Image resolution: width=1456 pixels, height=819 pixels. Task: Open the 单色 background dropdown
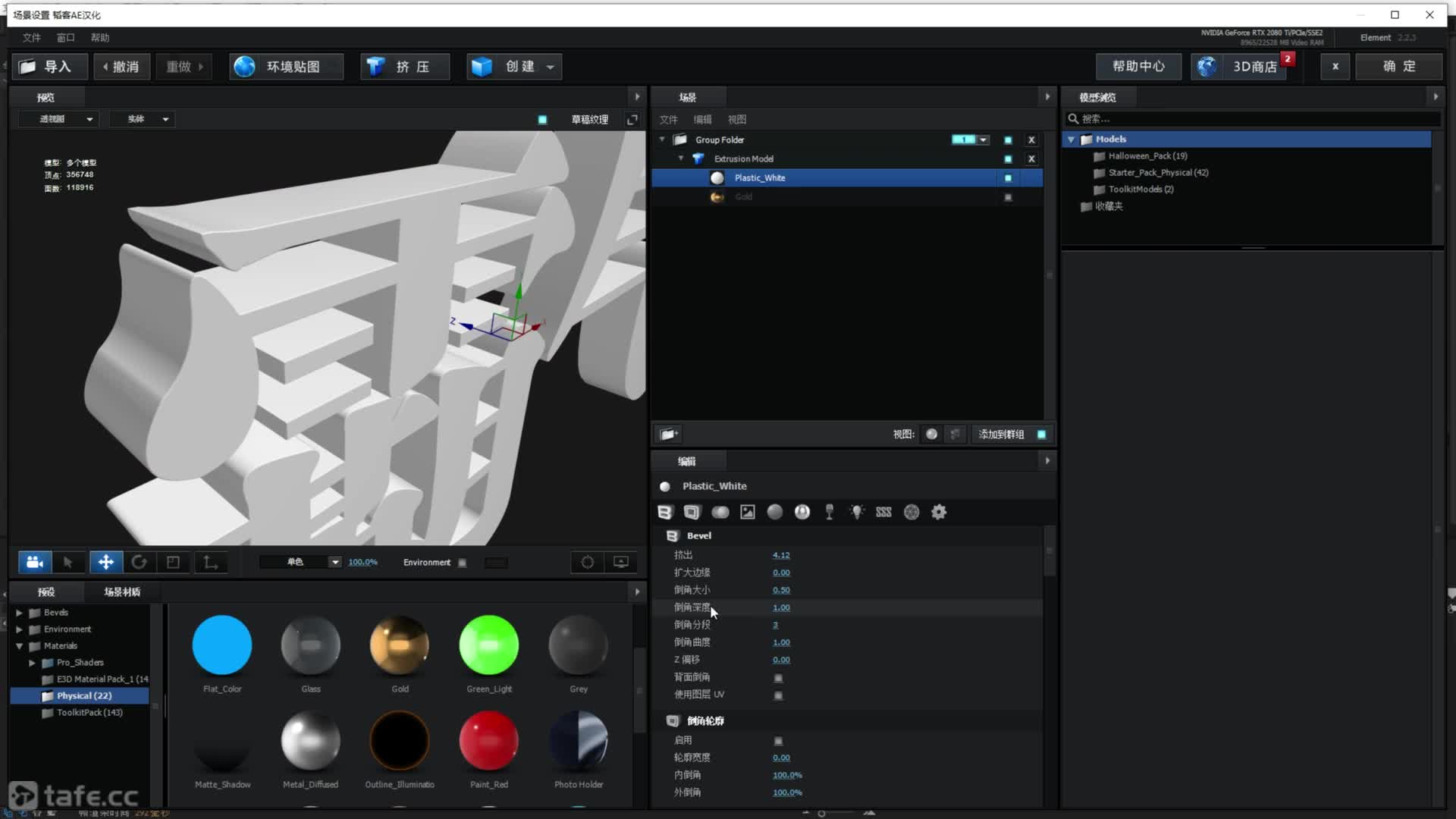coord(300,562)
